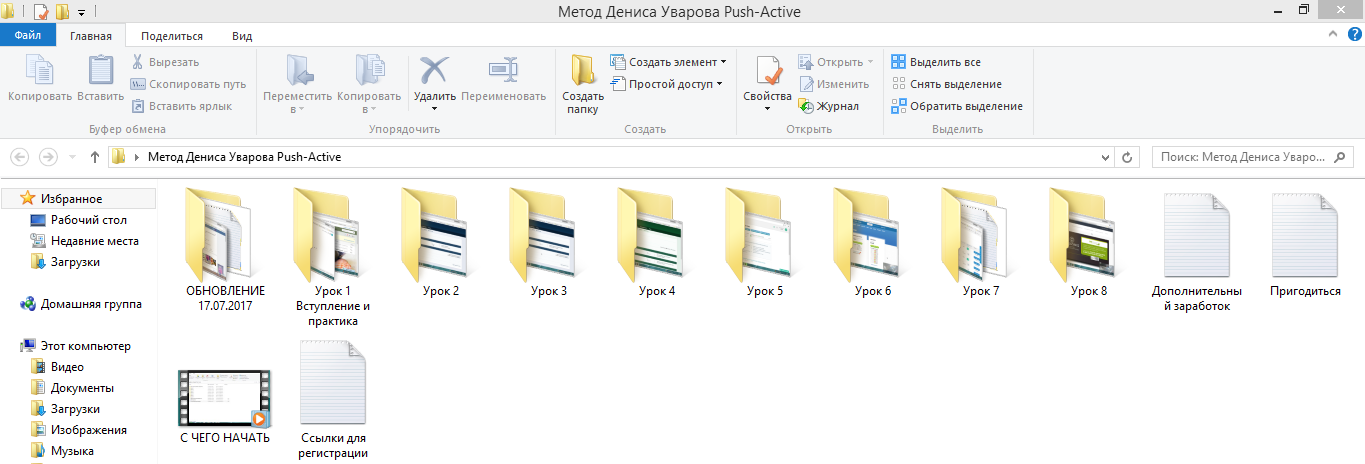Viewport: 1365px width, 464px height.
Task: Select Изображения in the navigation pane
Action: pyautogui.click(x=89, y=430)
